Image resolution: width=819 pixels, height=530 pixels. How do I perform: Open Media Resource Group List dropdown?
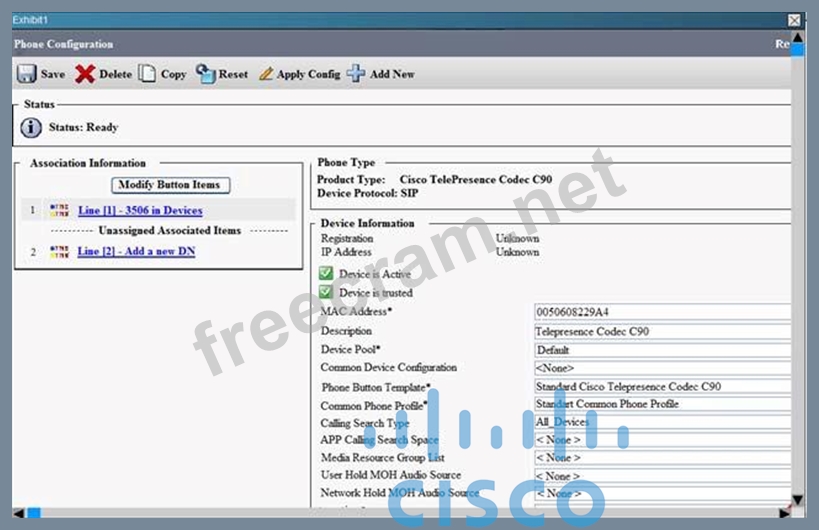(x=662, y=457)
